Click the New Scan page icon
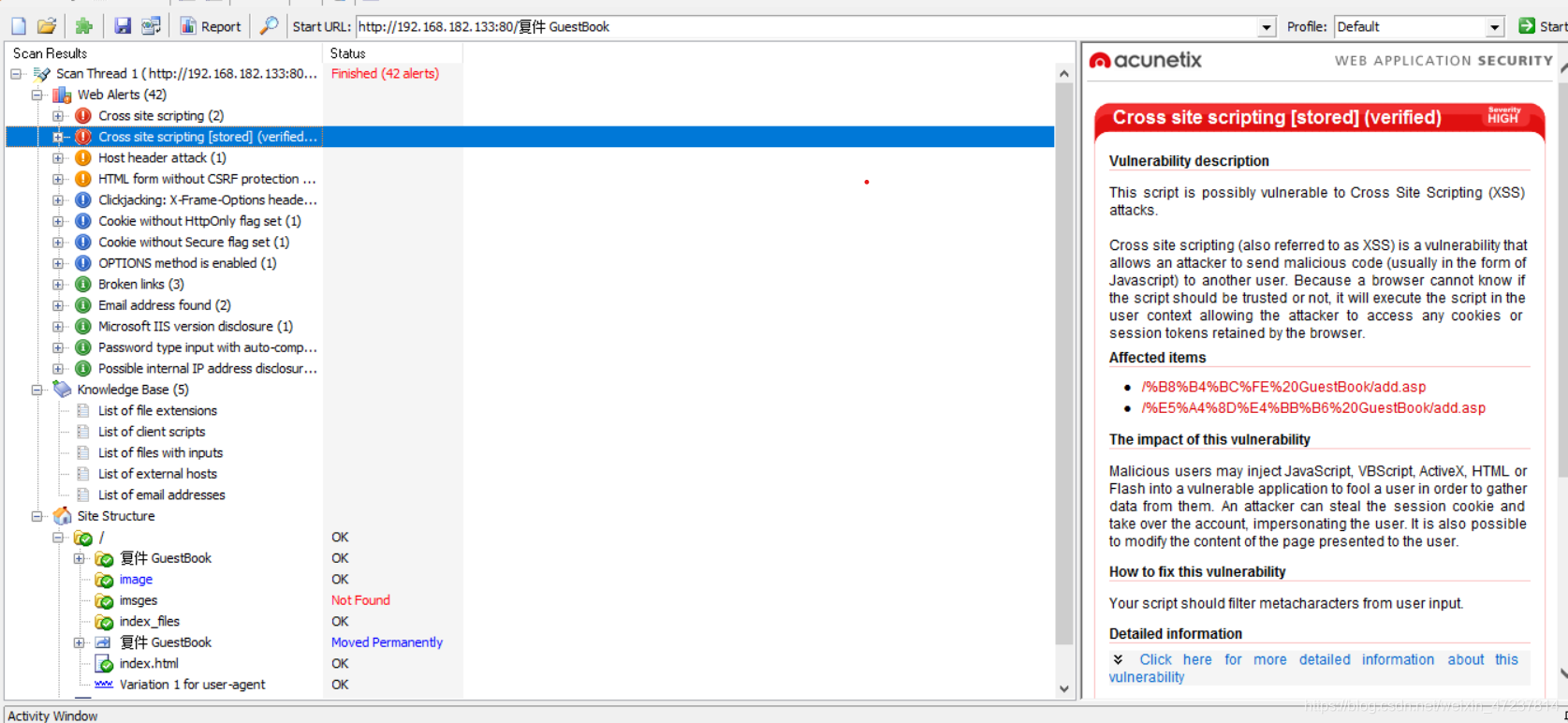 coord(19,26)
